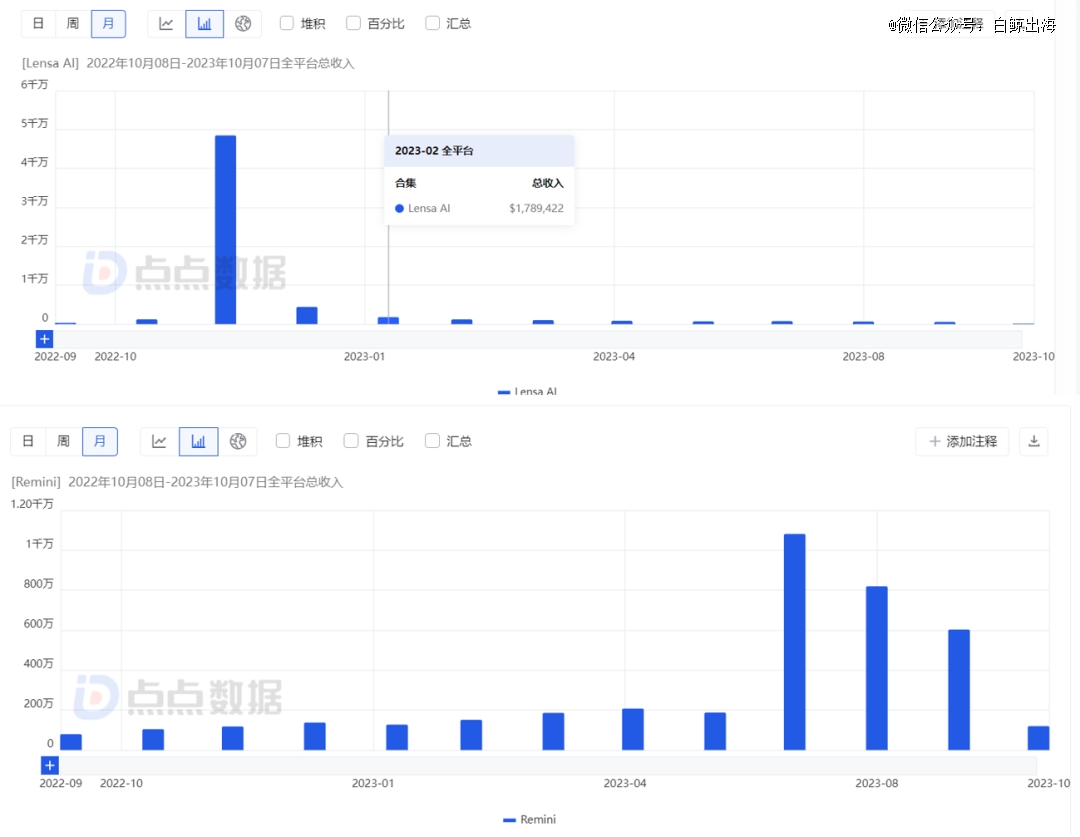Click Remini bar reaching about 600万

(x=959, y=690)
